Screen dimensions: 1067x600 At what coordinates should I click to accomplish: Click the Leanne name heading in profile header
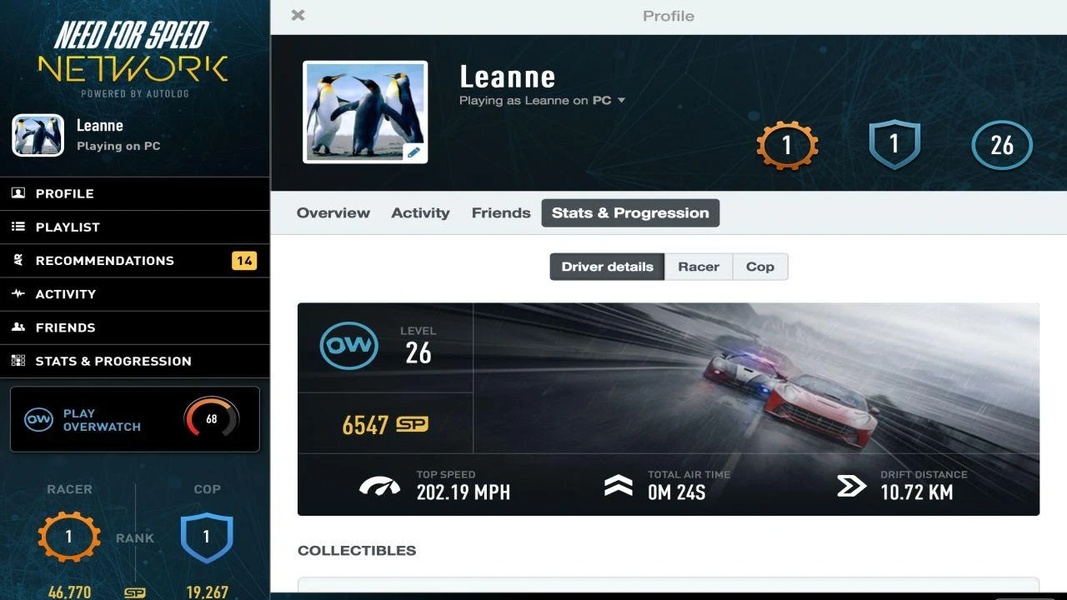pos(508,77)
